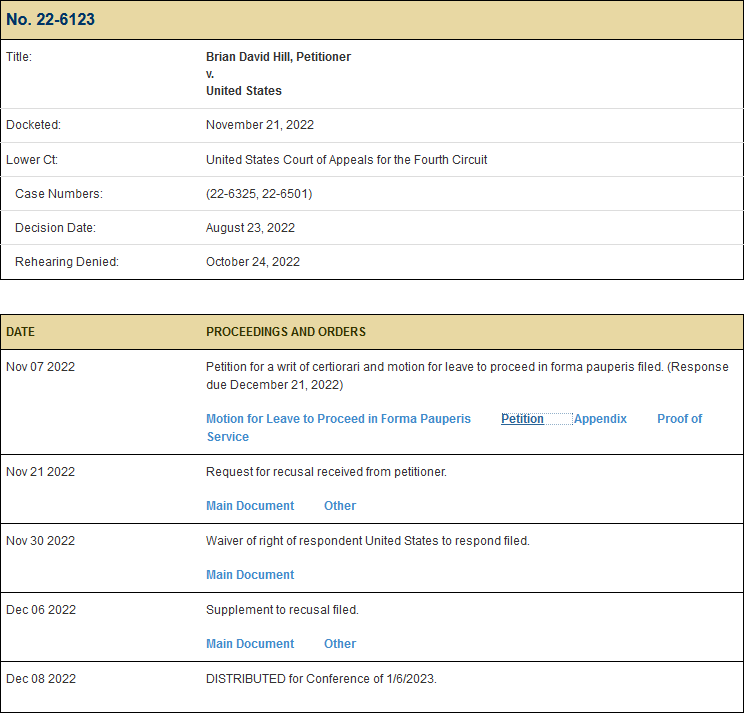Open the Appendix document link
Screen dimensions: 744x713
click(x=600, y=418)
